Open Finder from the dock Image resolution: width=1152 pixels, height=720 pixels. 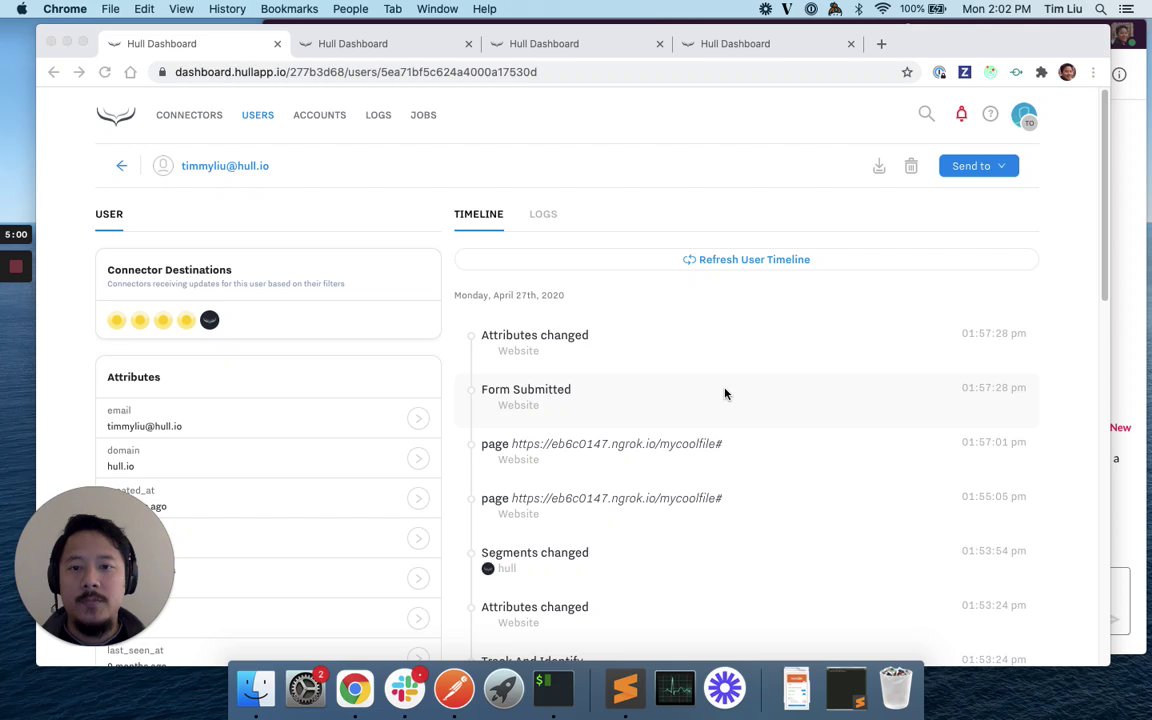[x=256, y=688]
